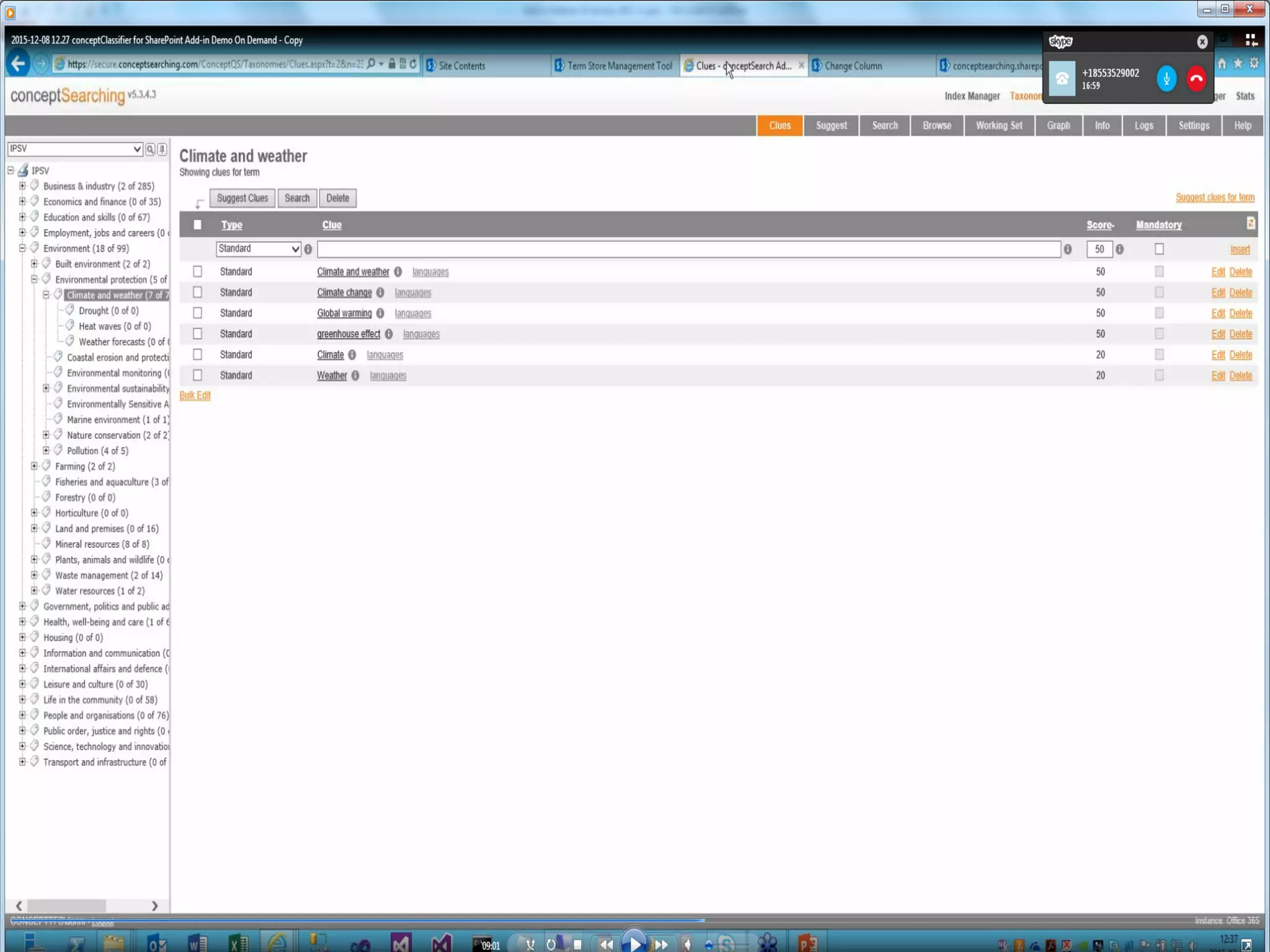Click info icon beside the score field
The height and width of the screenshot is (952, 1270).
1119,249
